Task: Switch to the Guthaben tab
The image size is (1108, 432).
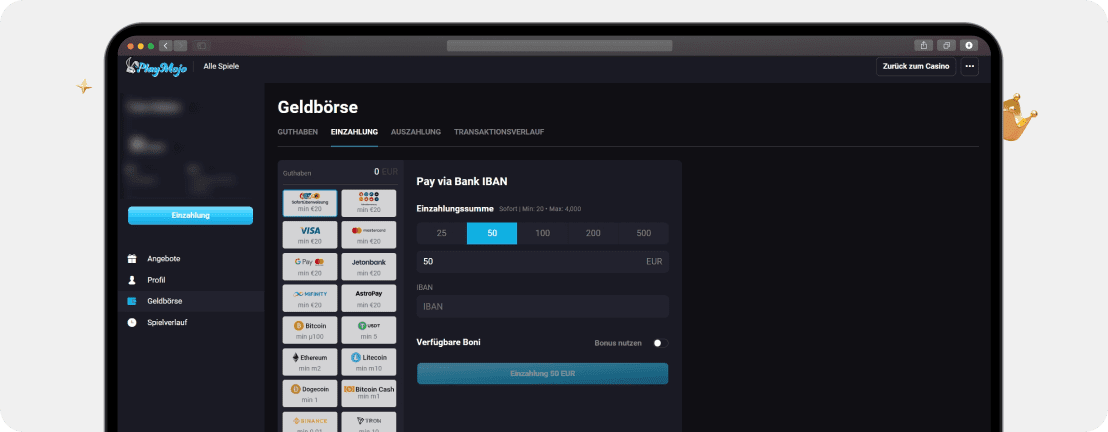Action: [297, 132]
